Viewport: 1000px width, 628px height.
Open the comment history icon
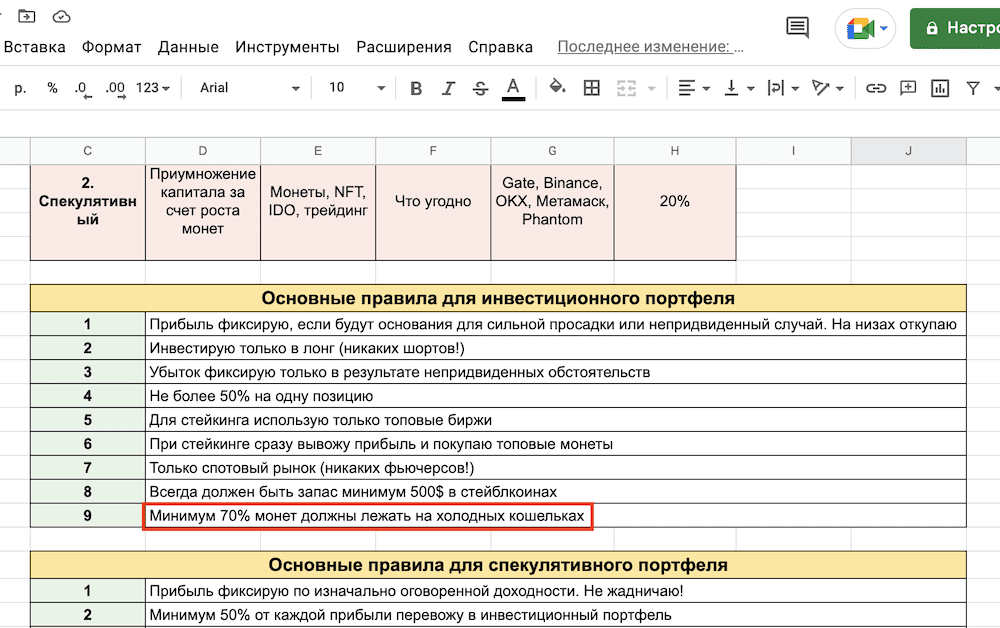pos(797,27)
